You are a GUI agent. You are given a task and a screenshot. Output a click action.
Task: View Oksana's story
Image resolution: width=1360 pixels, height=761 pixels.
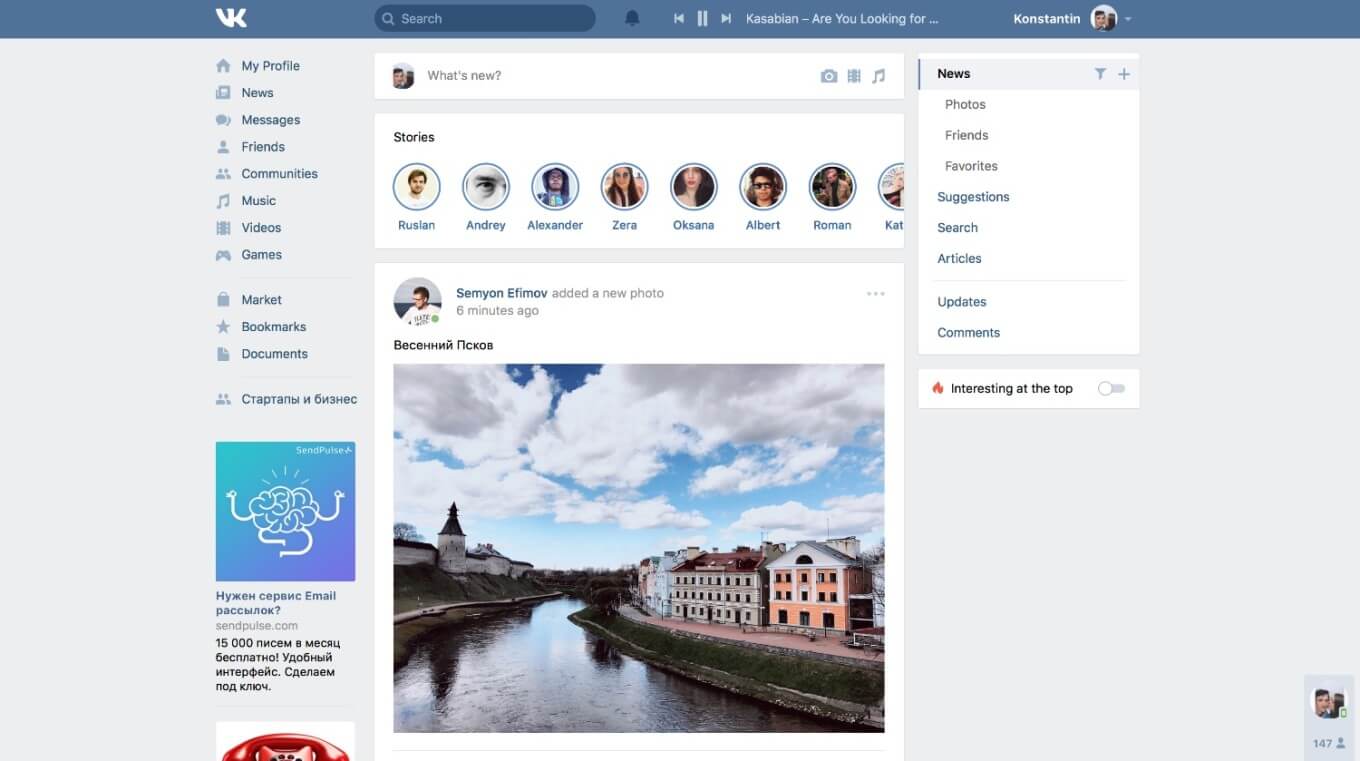693,187
